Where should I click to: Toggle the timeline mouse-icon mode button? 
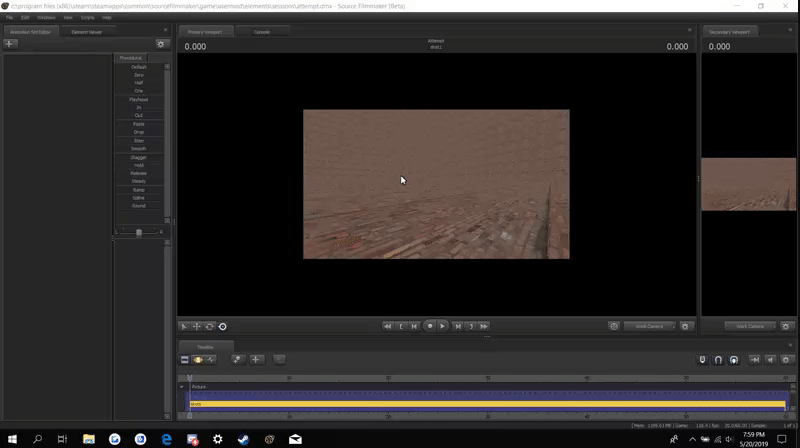pos(703,360)
